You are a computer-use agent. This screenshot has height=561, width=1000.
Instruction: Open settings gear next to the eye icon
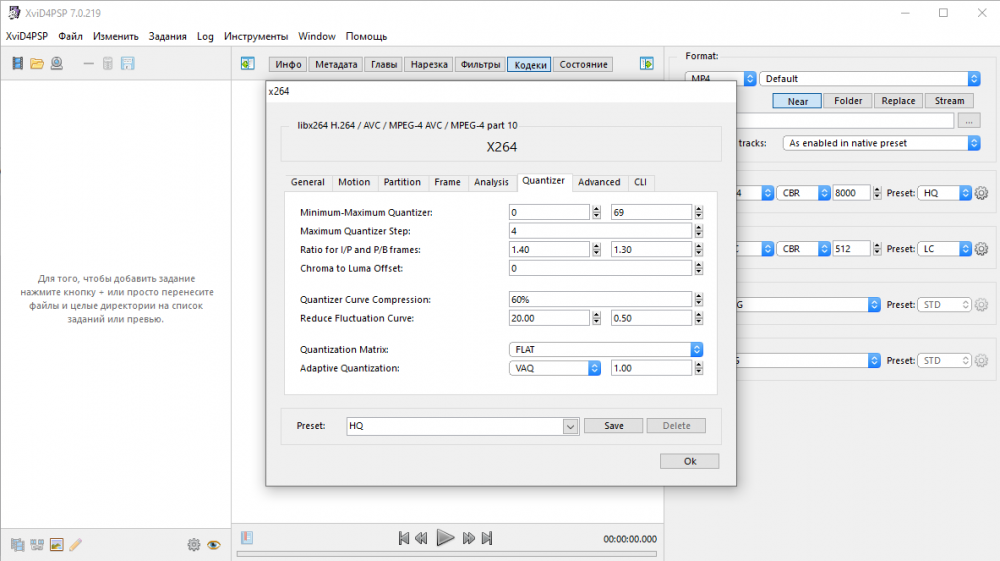point(194,545)
